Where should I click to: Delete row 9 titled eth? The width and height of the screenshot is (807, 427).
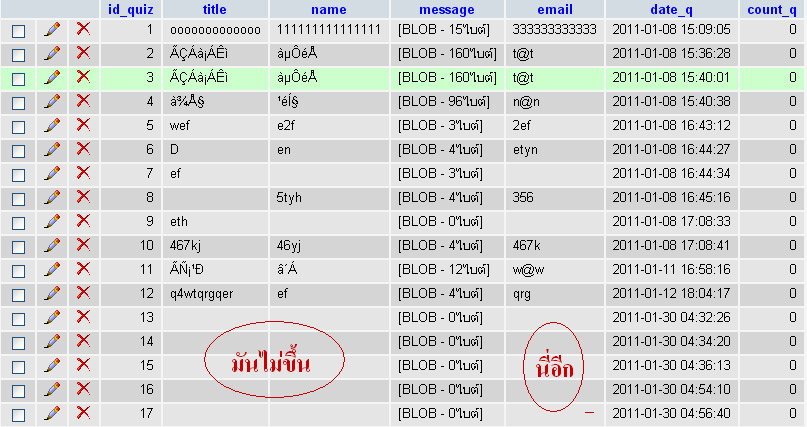pos(83,221)
